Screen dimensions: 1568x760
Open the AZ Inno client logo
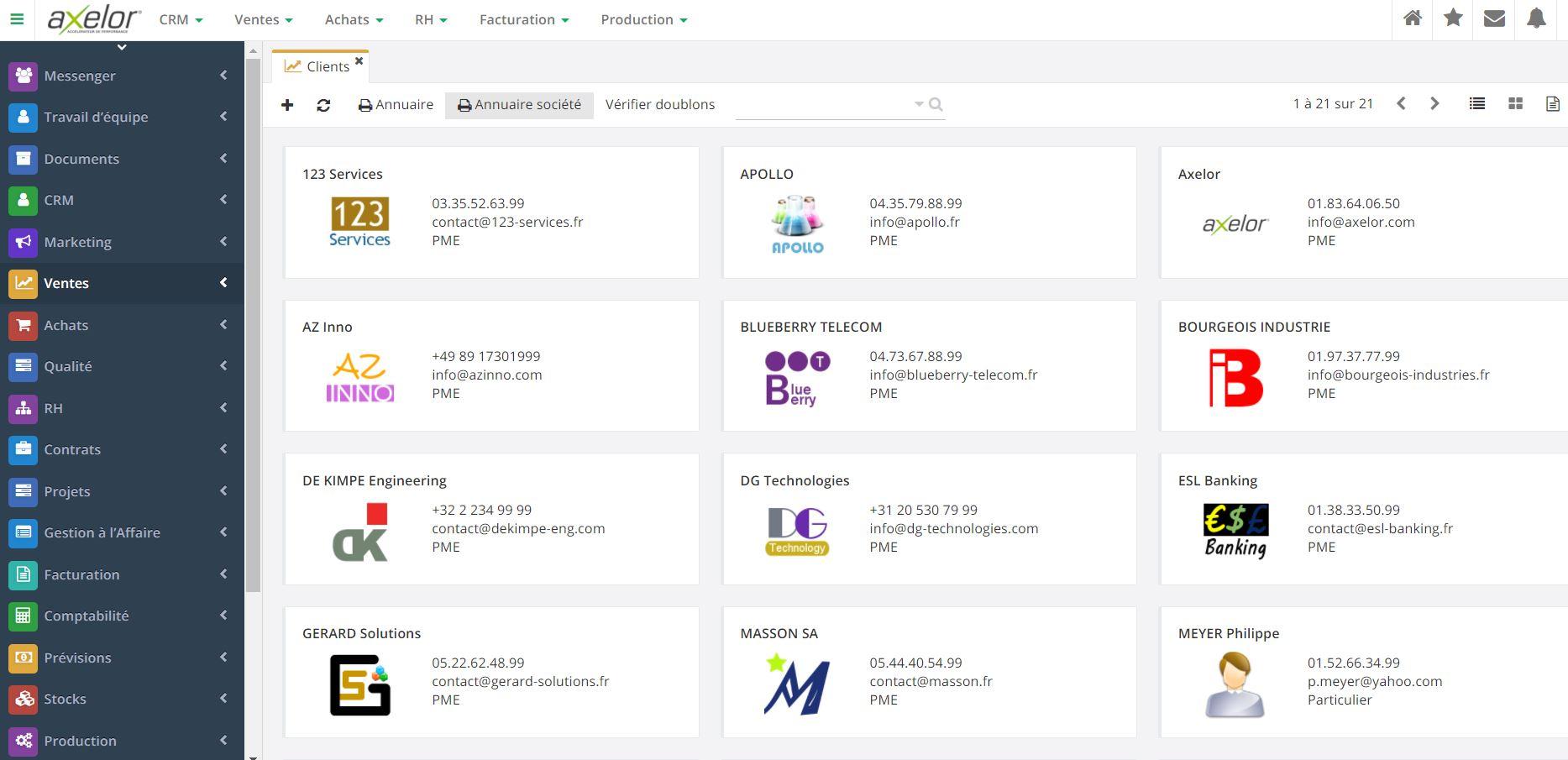tap(359, 377)
